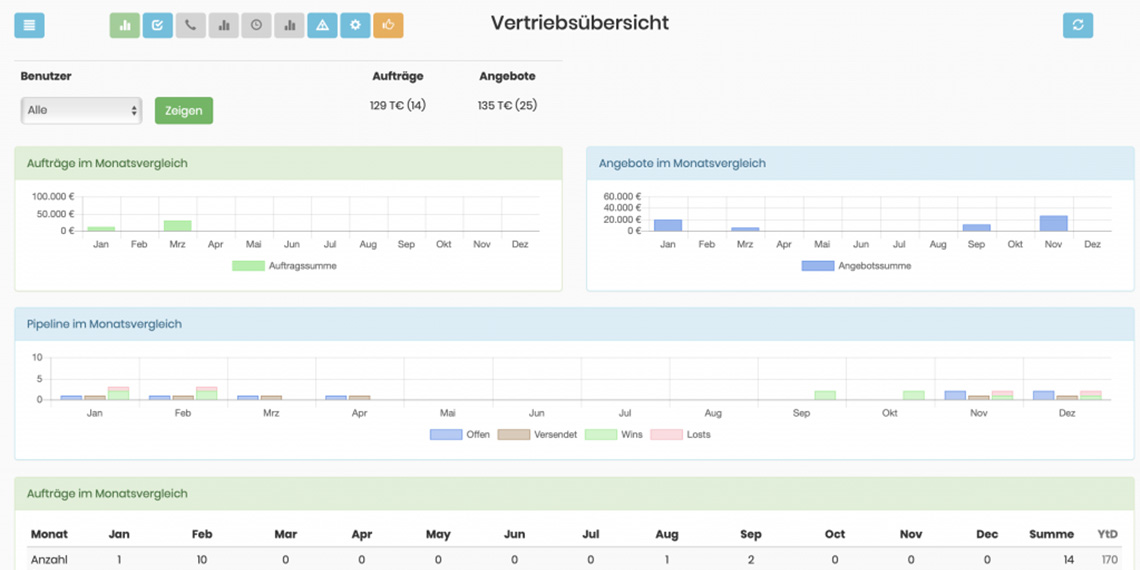Select gray bar chart icon left of clock
This screenshot has height=570, width=1140.
click(x=224, y=25)
